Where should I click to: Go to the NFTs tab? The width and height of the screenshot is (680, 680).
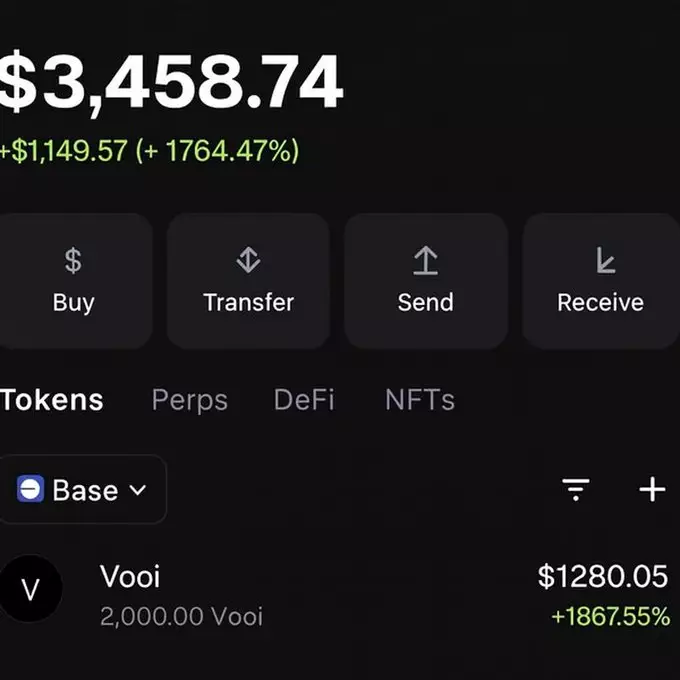pos(420,400)
